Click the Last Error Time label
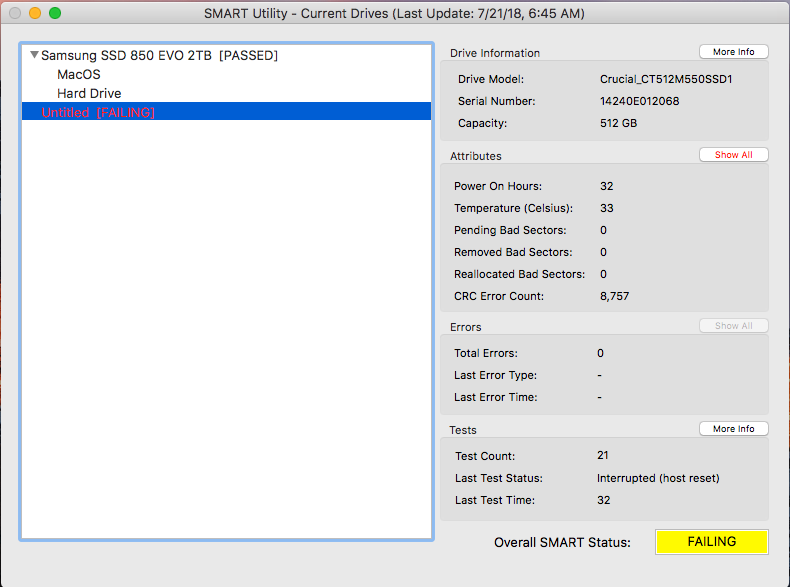This screenshot has height=587, width=790. [x=495, y=398]
